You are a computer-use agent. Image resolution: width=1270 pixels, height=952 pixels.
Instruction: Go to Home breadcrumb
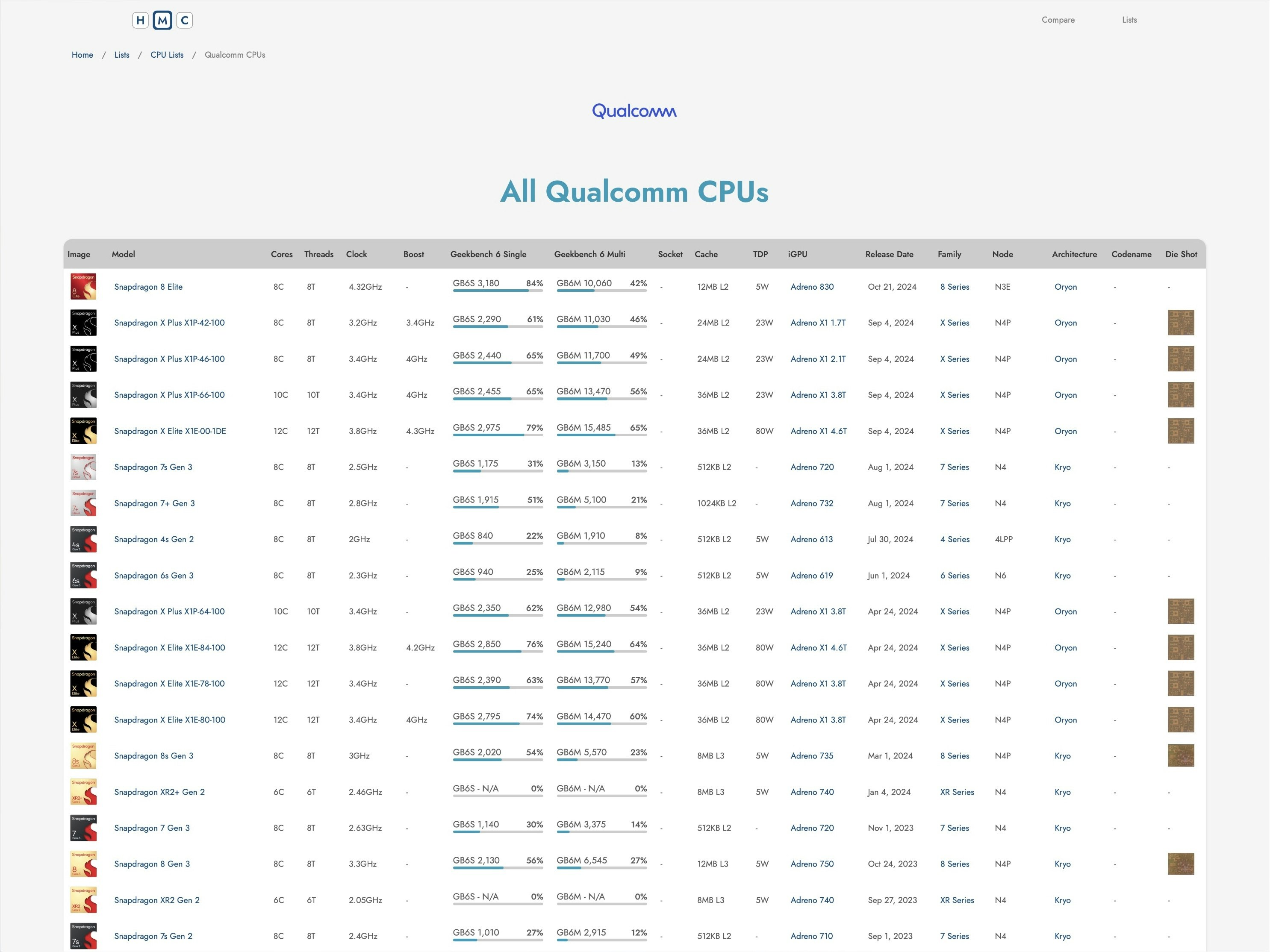[82, 55]
